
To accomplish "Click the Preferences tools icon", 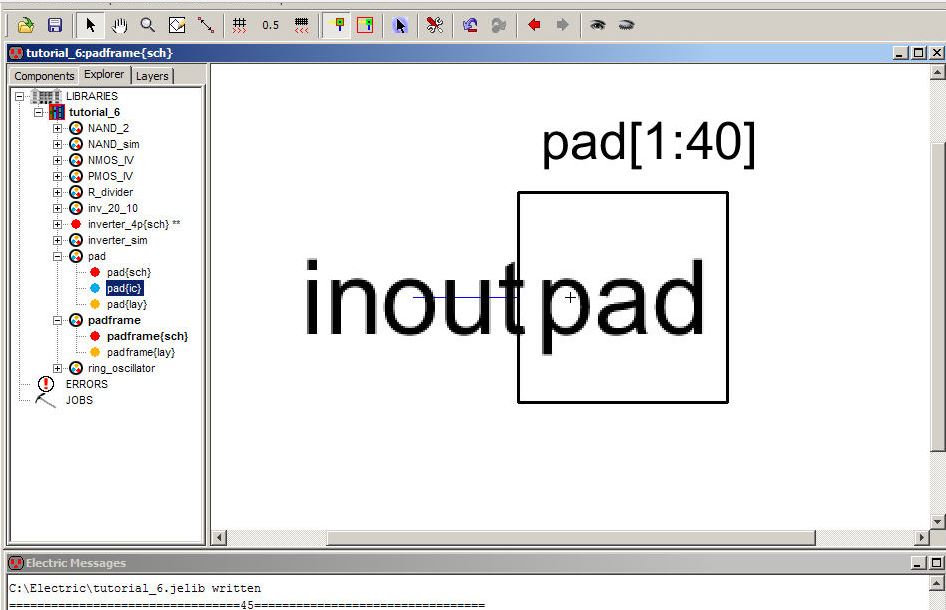I will tap(434, 25).
